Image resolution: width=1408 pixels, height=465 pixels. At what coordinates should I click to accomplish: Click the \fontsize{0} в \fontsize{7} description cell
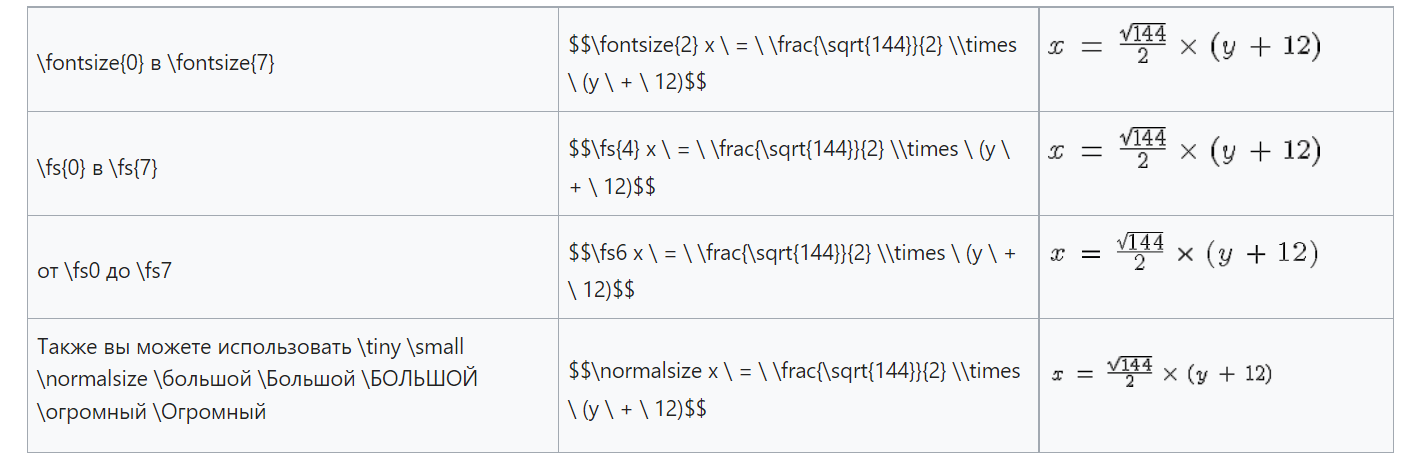pyautogui.click(x=155, y=64)
